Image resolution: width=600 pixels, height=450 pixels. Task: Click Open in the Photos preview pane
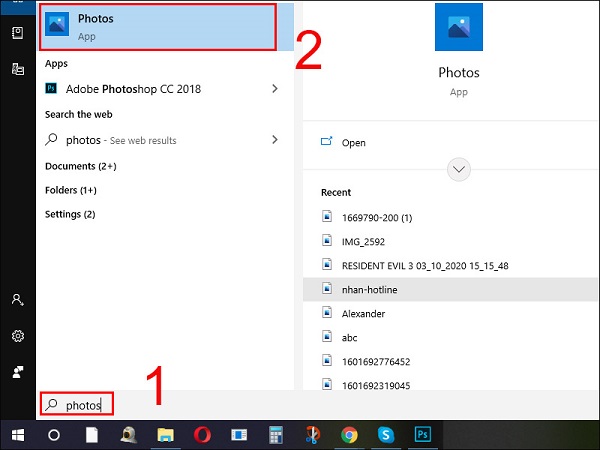tap(353, 143)
